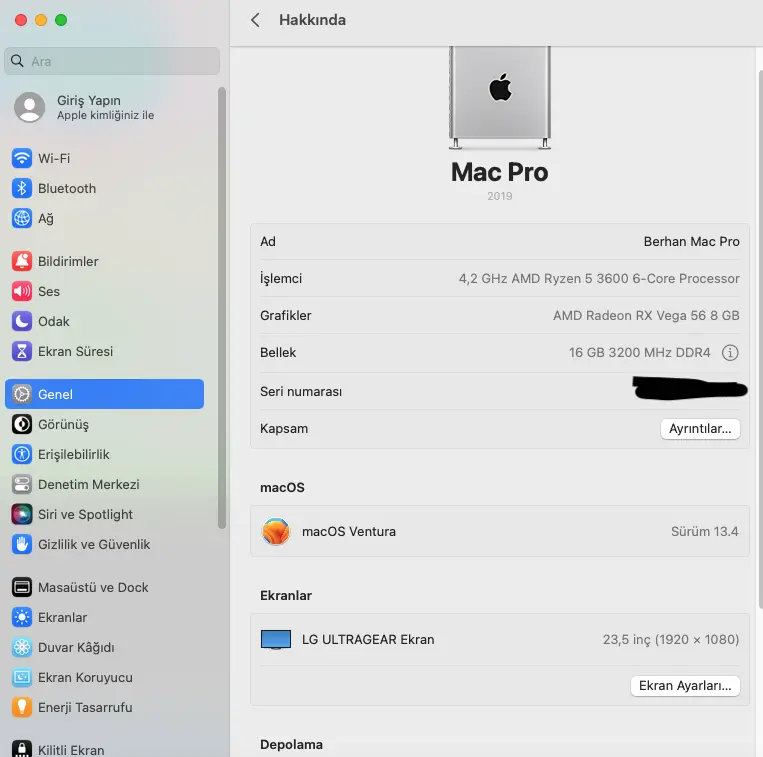Screen dimensions: 763x757
Task: Select Görünüş appearance icon
Action: [22, 424]
